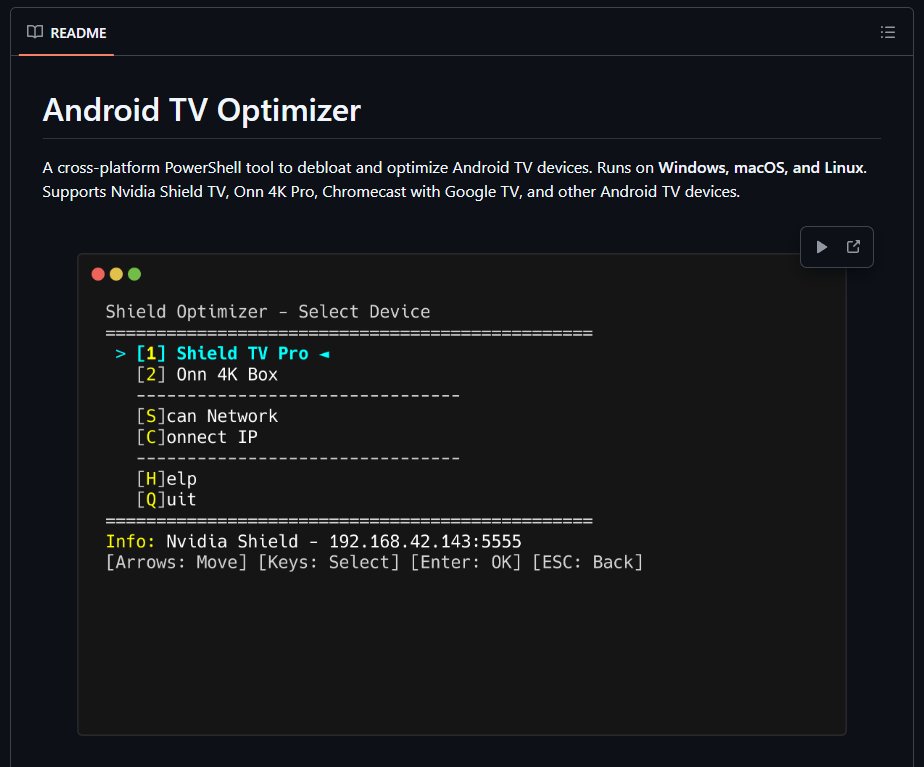Viewport: 924px width, 767px height.
Task: Click "[ESC: Back]" hint text
Action: coord(588,562)
